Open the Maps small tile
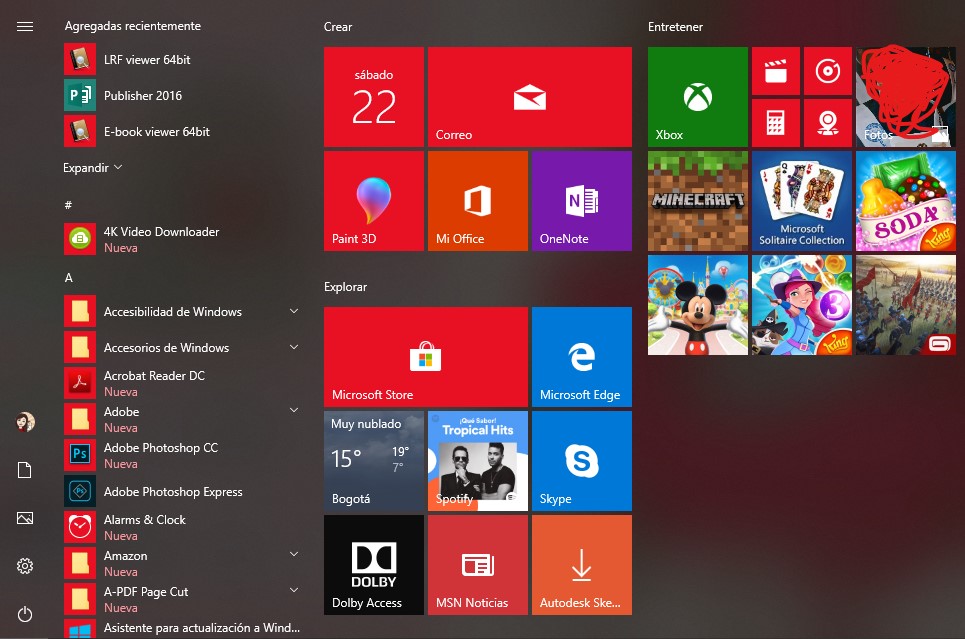965x639 pixels. pos(828,123)
